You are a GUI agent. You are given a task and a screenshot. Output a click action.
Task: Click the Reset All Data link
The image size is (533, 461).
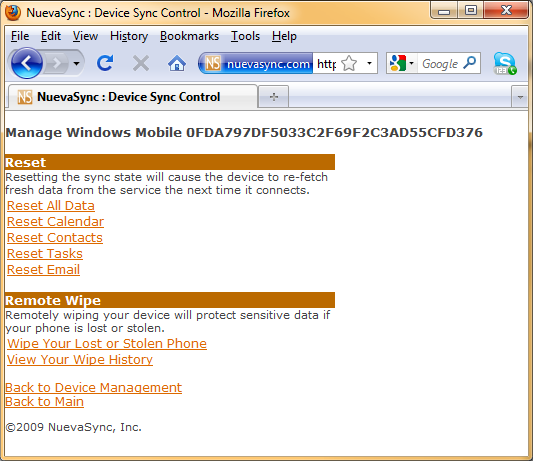(x=51, y=206)
